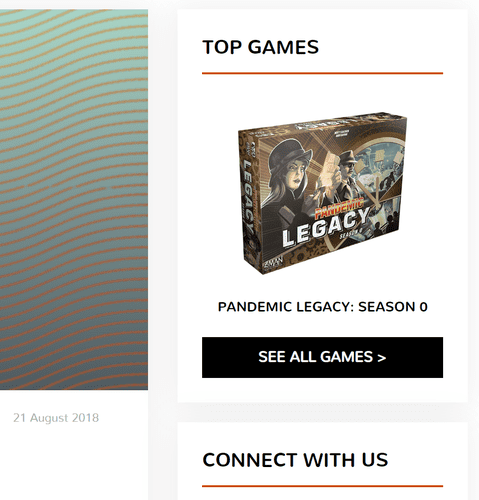This screenshot has height=500, width=479.
Task: Click the TOP GAMES heading
Action: click(260, 47)
